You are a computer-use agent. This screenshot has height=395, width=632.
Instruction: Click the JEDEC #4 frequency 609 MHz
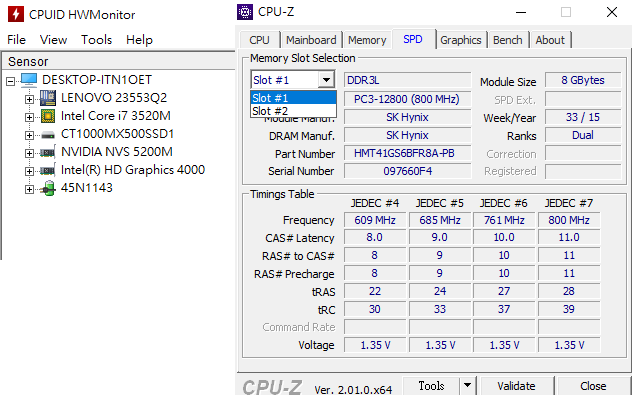click(375, 220)
